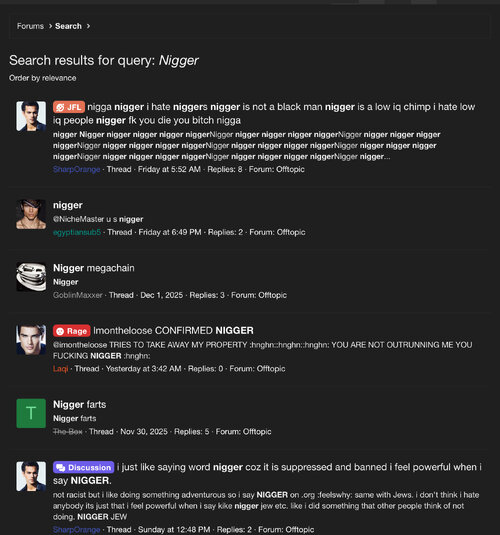This screenshot has width=500, height=535.
Task: Filter by the purple Discussion prefix tag
Action: 84,467
